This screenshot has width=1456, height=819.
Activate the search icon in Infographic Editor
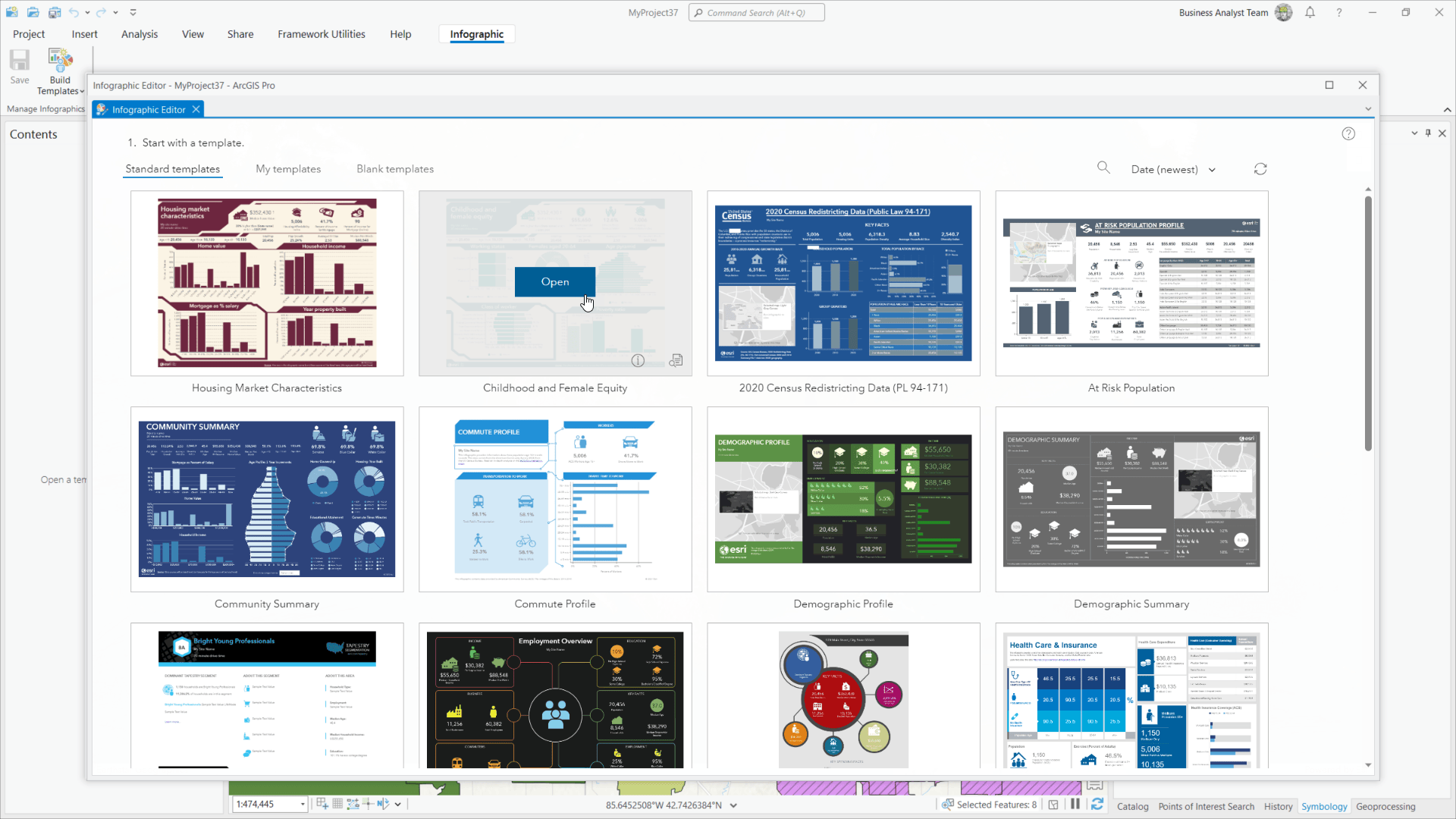[1104, 168]
